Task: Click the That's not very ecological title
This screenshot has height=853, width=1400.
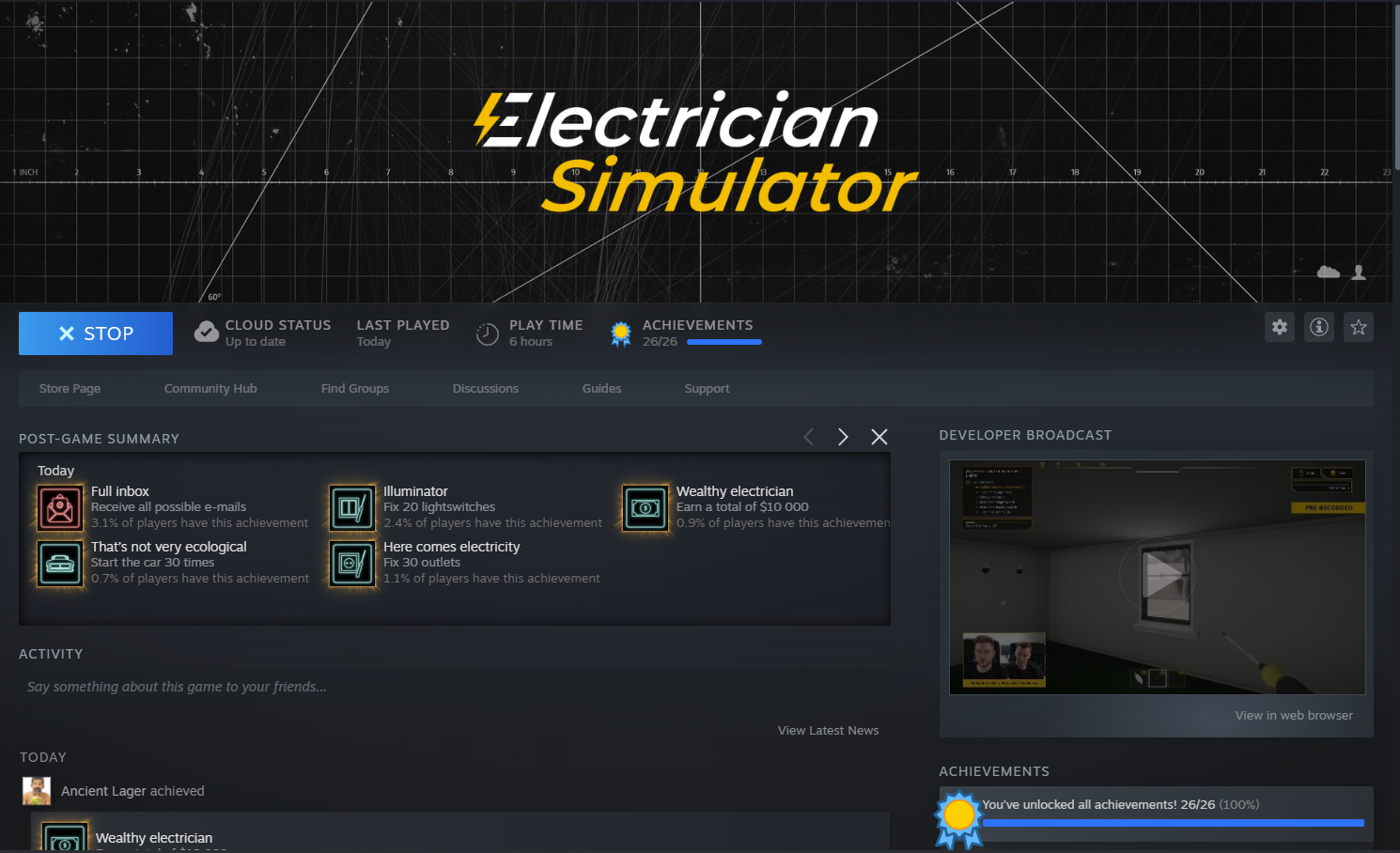Action: pyautogui.click(x=169, y=547)
